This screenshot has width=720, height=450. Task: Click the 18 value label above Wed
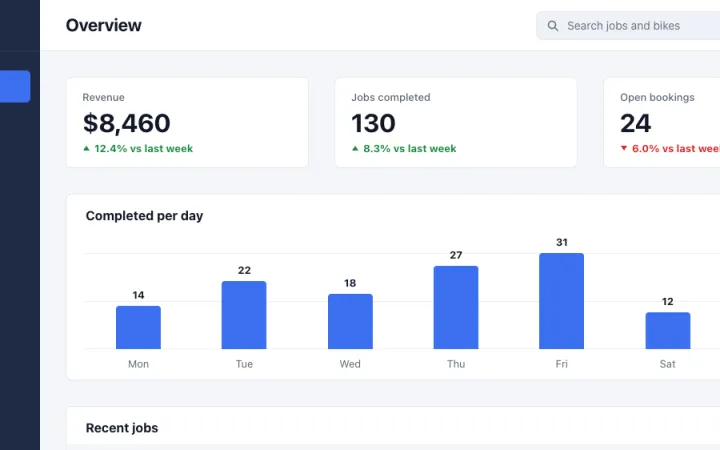click(350, 283)
